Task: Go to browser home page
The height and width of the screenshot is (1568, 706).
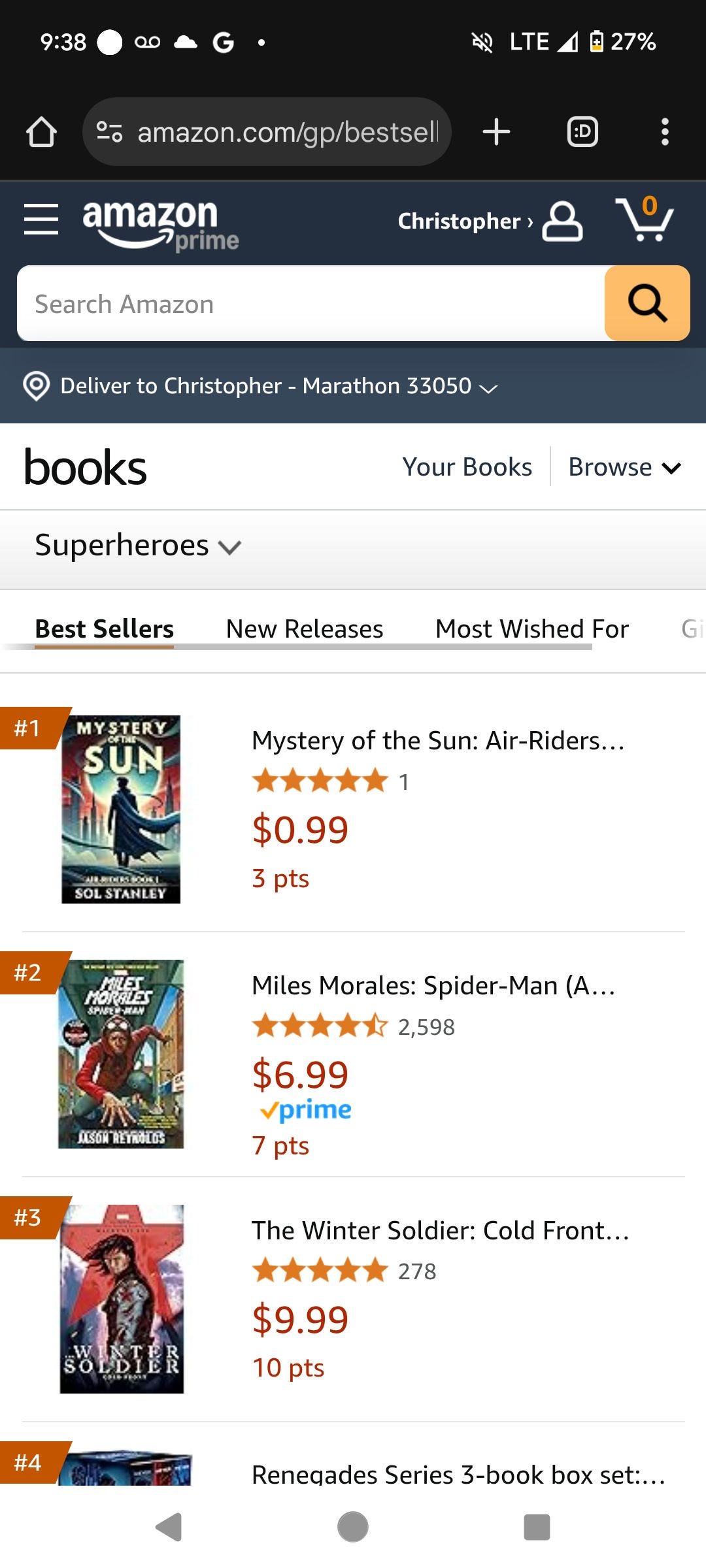Action: click(41, 132)
